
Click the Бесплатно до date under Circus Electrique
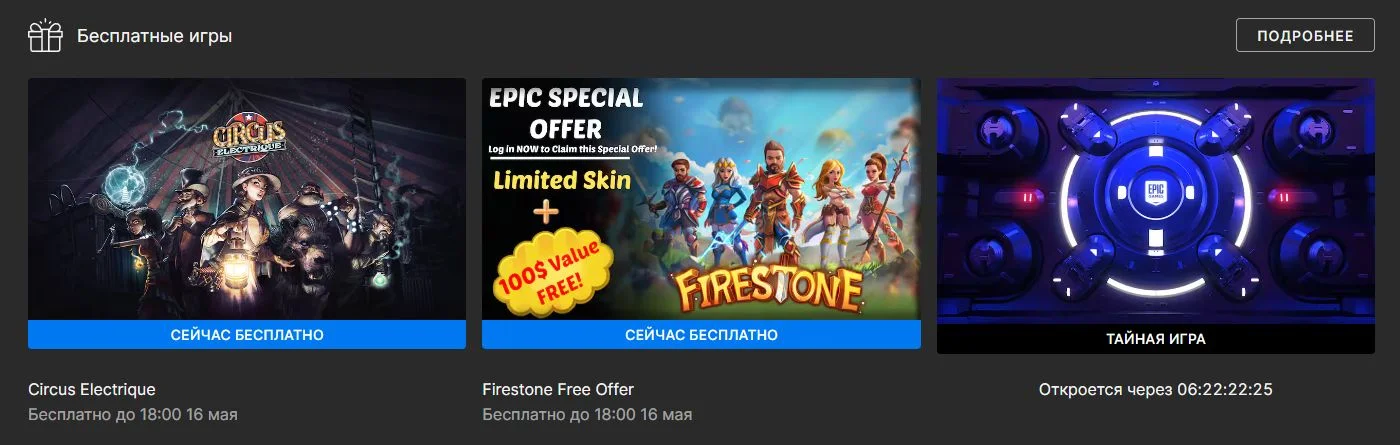point(133,414)
